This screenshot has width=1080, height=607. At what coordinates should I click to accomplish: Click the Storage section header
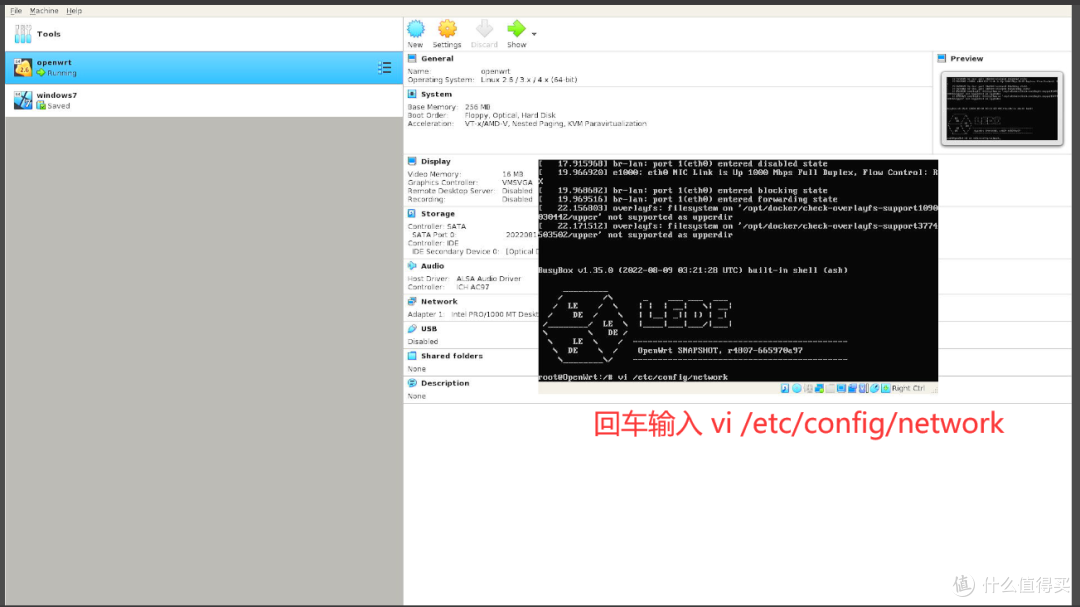437,214
